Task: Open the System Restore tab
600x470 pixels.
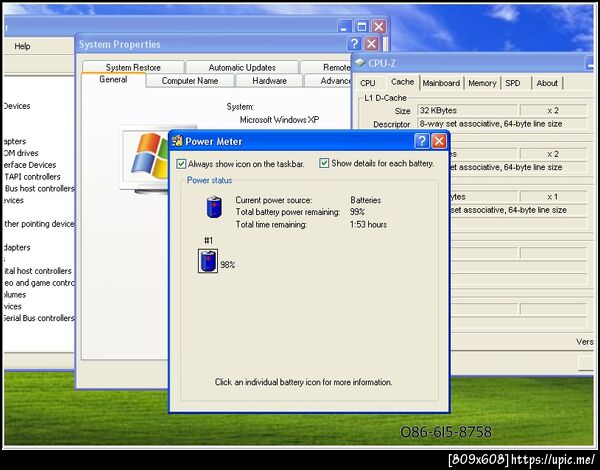Action: coord(133,67)
